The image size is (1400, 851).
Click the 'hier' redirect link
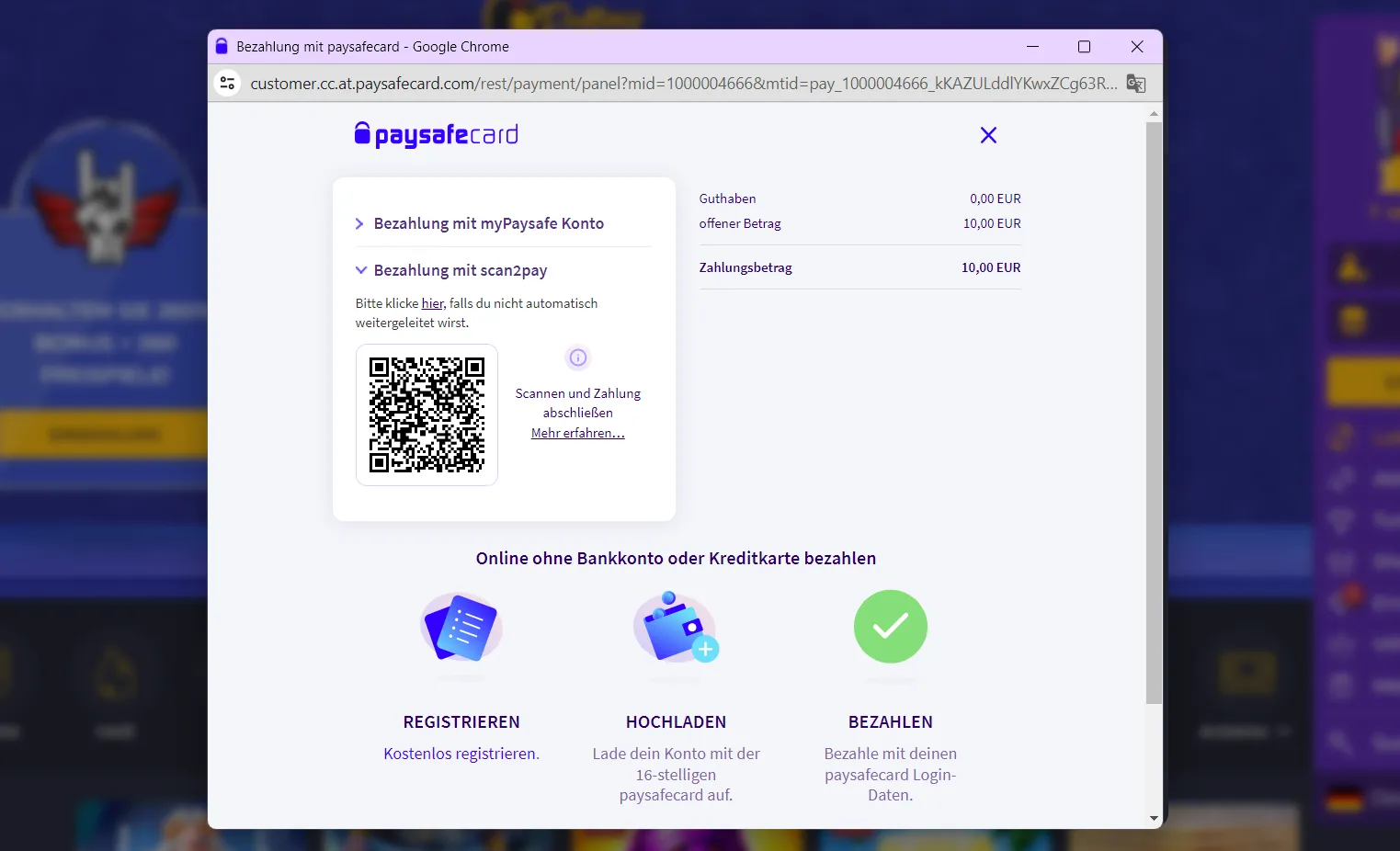[432, 302]
